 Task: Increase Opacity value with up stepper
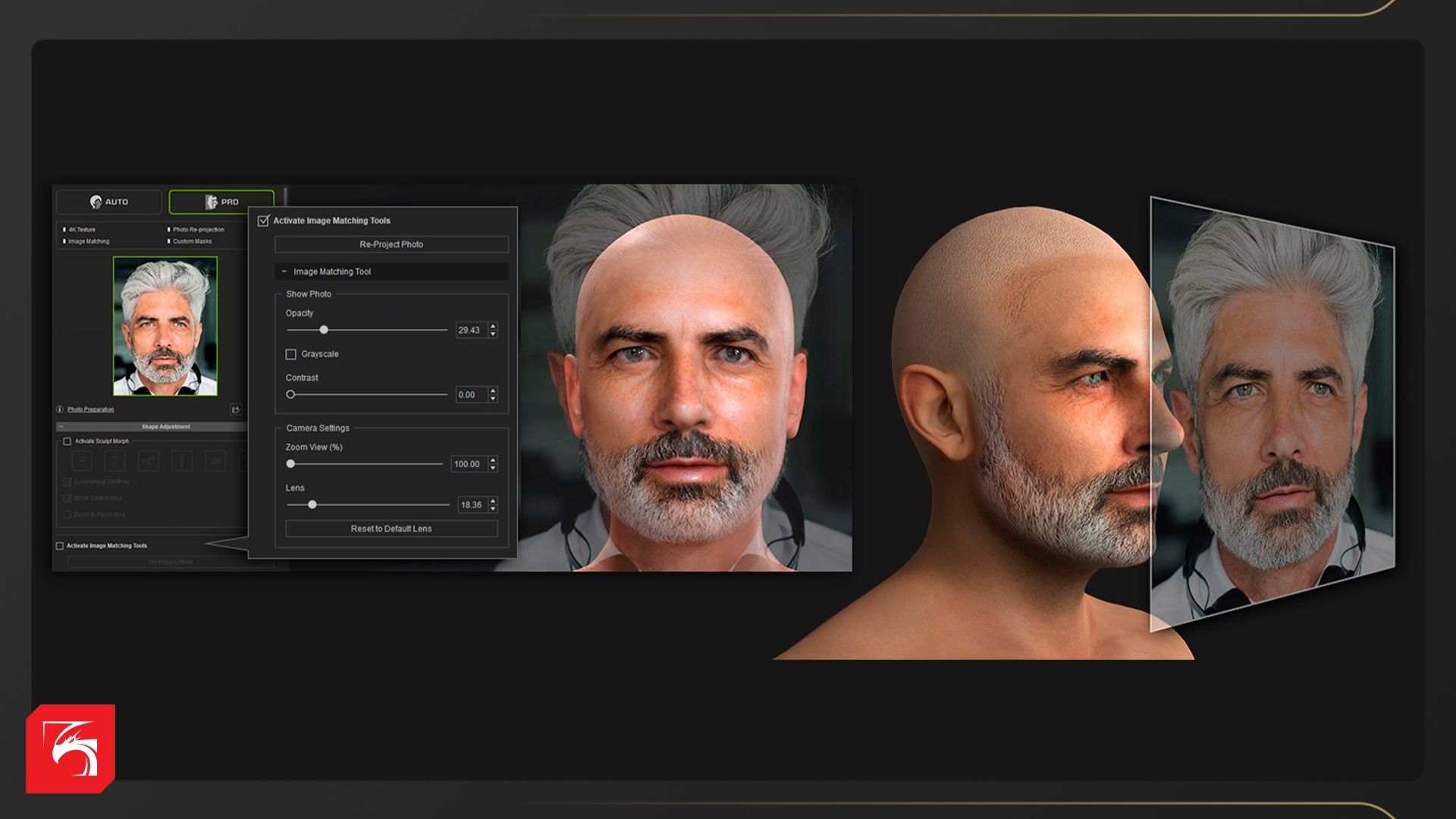(x=493, y=326)
